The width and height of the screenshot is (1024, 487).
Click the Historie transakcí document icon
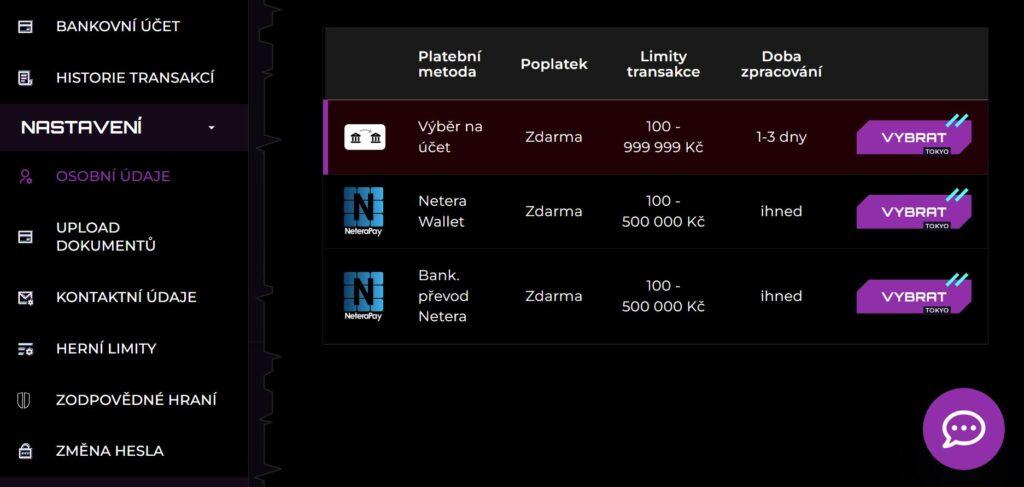25,78
